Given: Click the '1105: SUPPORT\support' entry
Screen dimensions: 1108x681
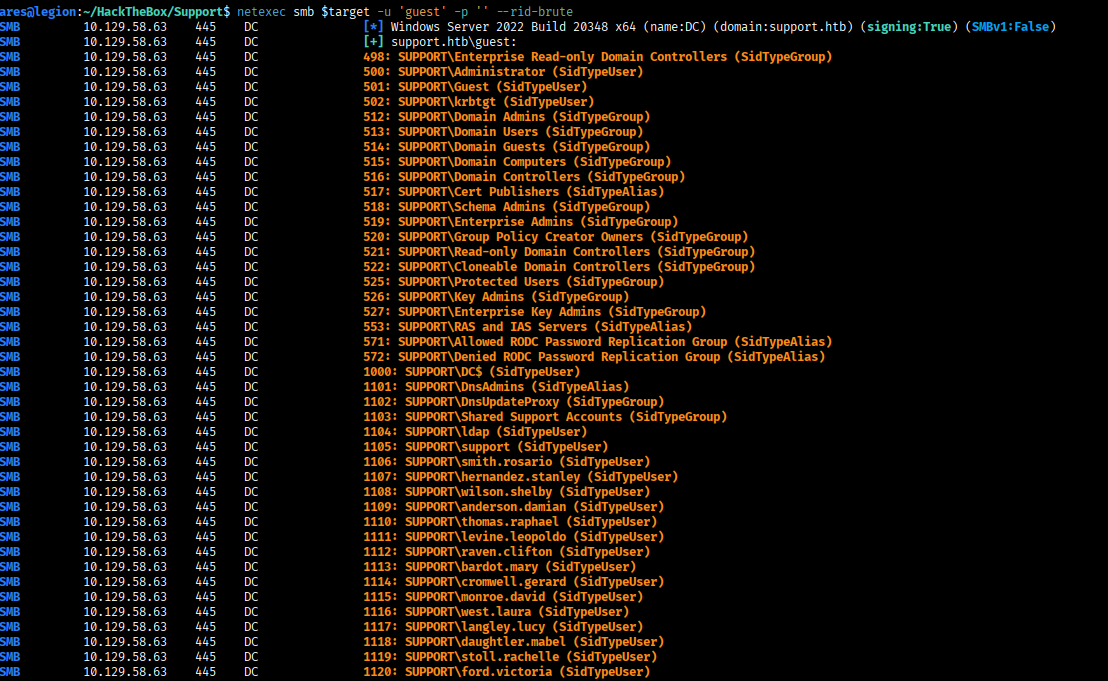Looking at the screenshot, I should 485,446.
